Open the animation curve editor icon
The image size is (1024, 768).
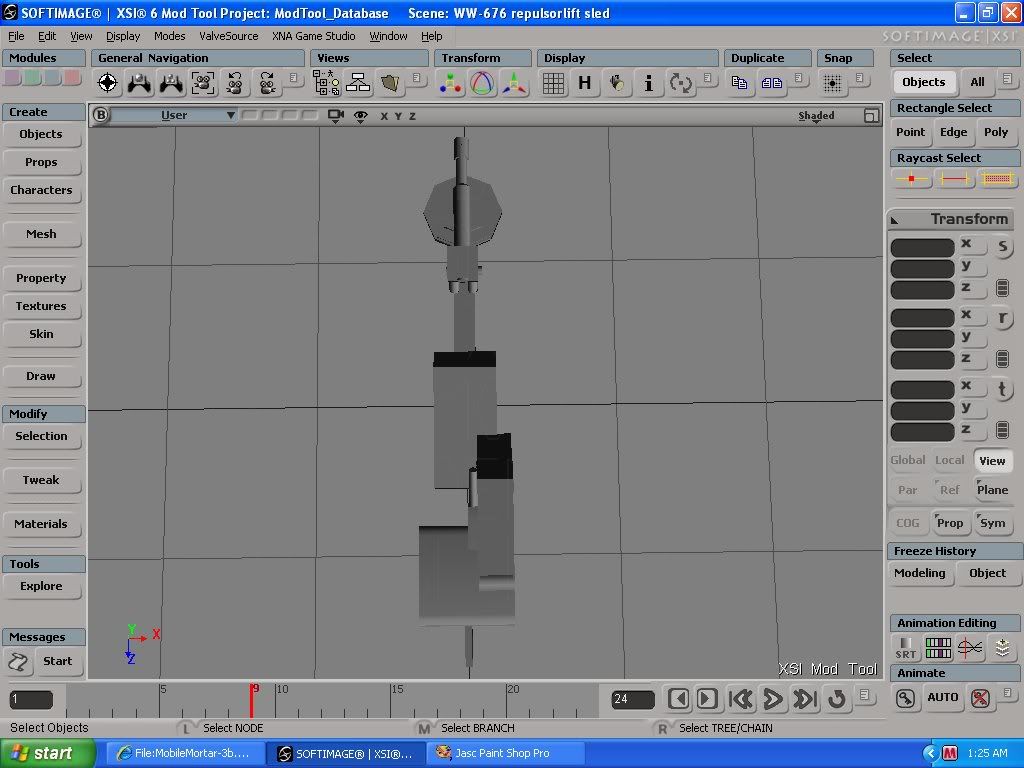click(x=970, y=647)
